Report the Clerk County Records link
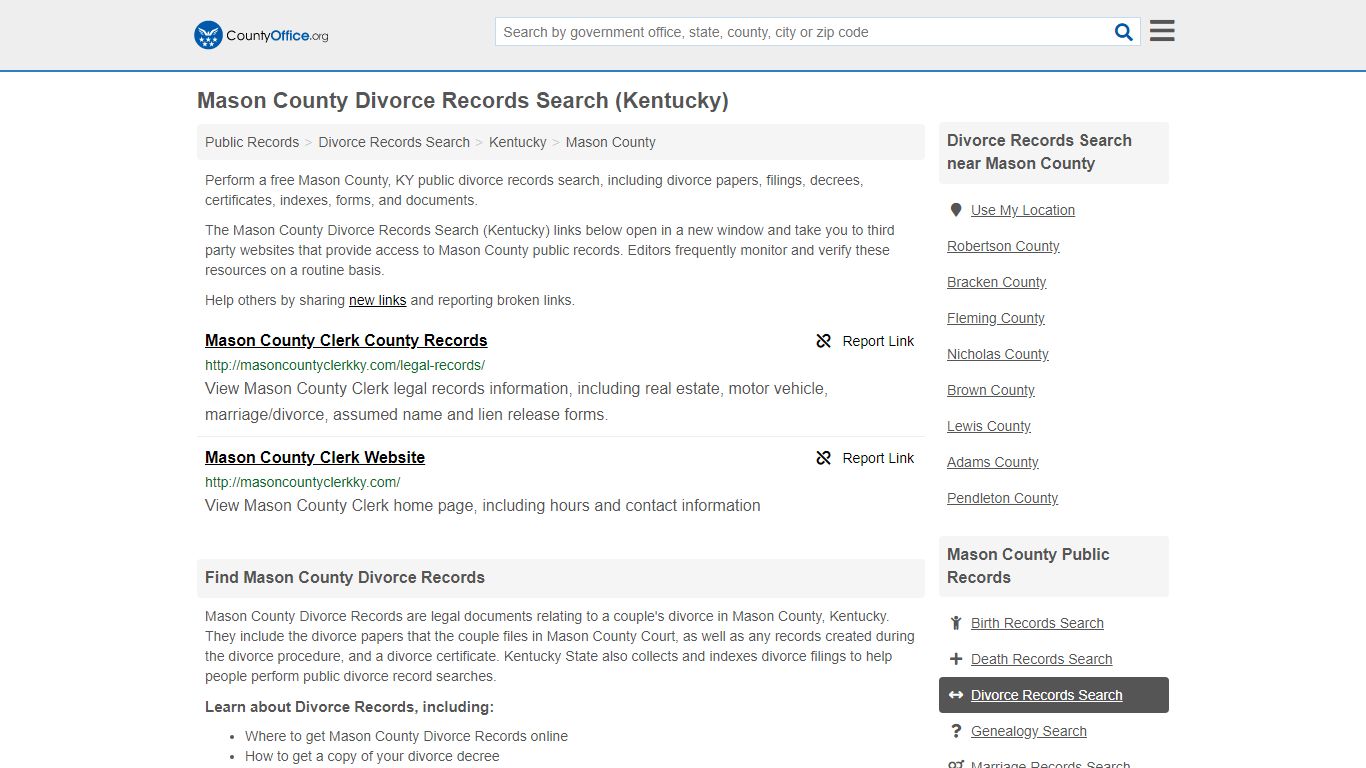 (865, 341)
